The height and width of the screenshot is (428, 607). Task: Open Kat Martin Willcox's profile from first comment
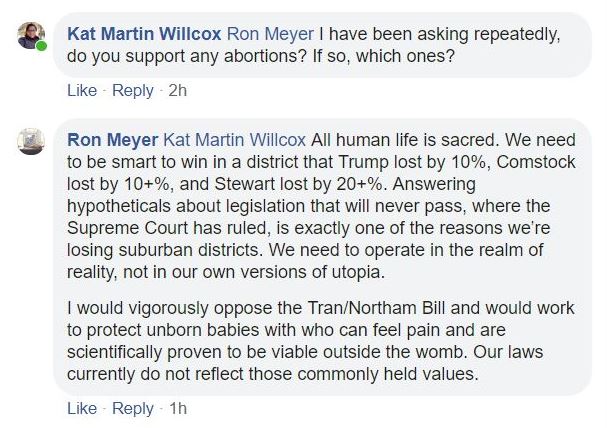click(144, 33)
